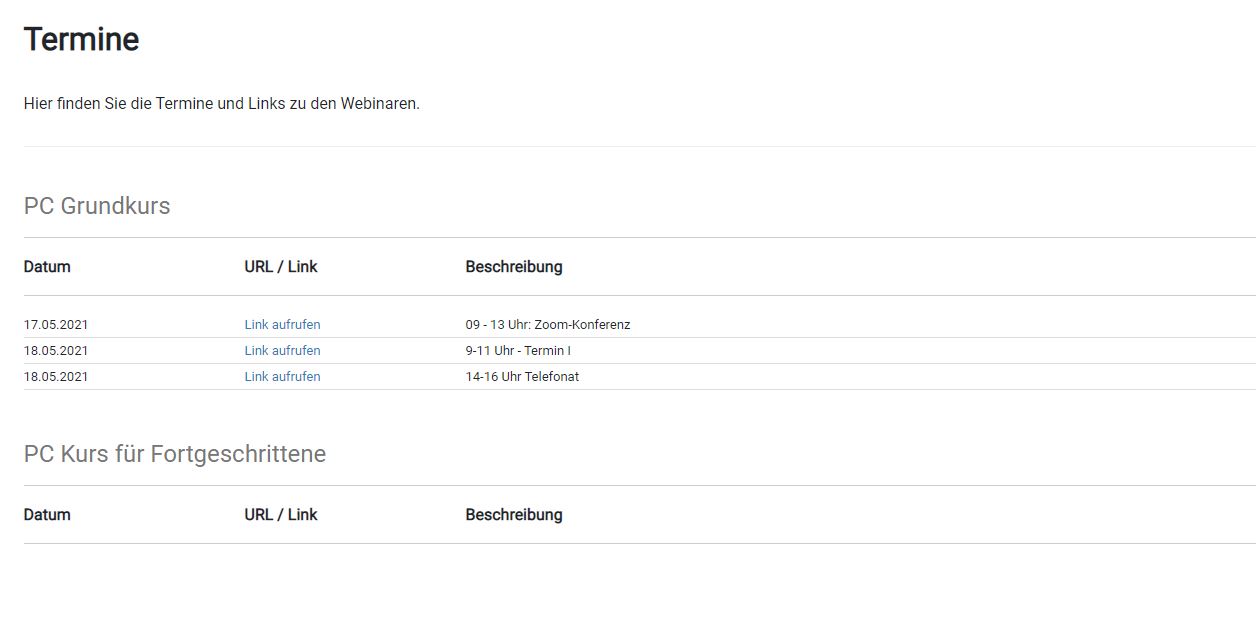Click the Termine page title
The image size is (1256, 622).
click(81, 40)
